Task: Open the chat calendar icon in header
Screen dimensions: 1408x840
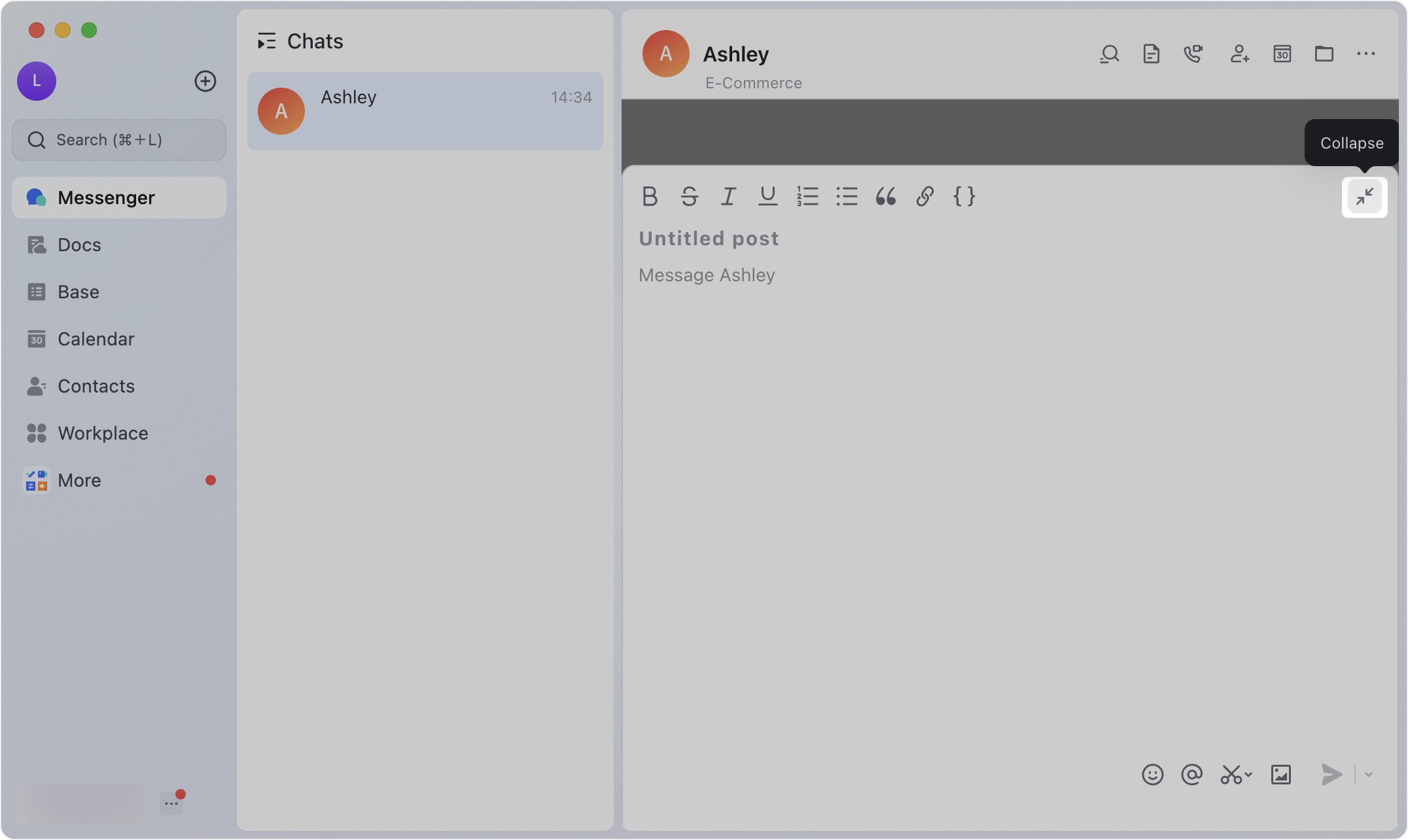Action: coord(1282,54)
